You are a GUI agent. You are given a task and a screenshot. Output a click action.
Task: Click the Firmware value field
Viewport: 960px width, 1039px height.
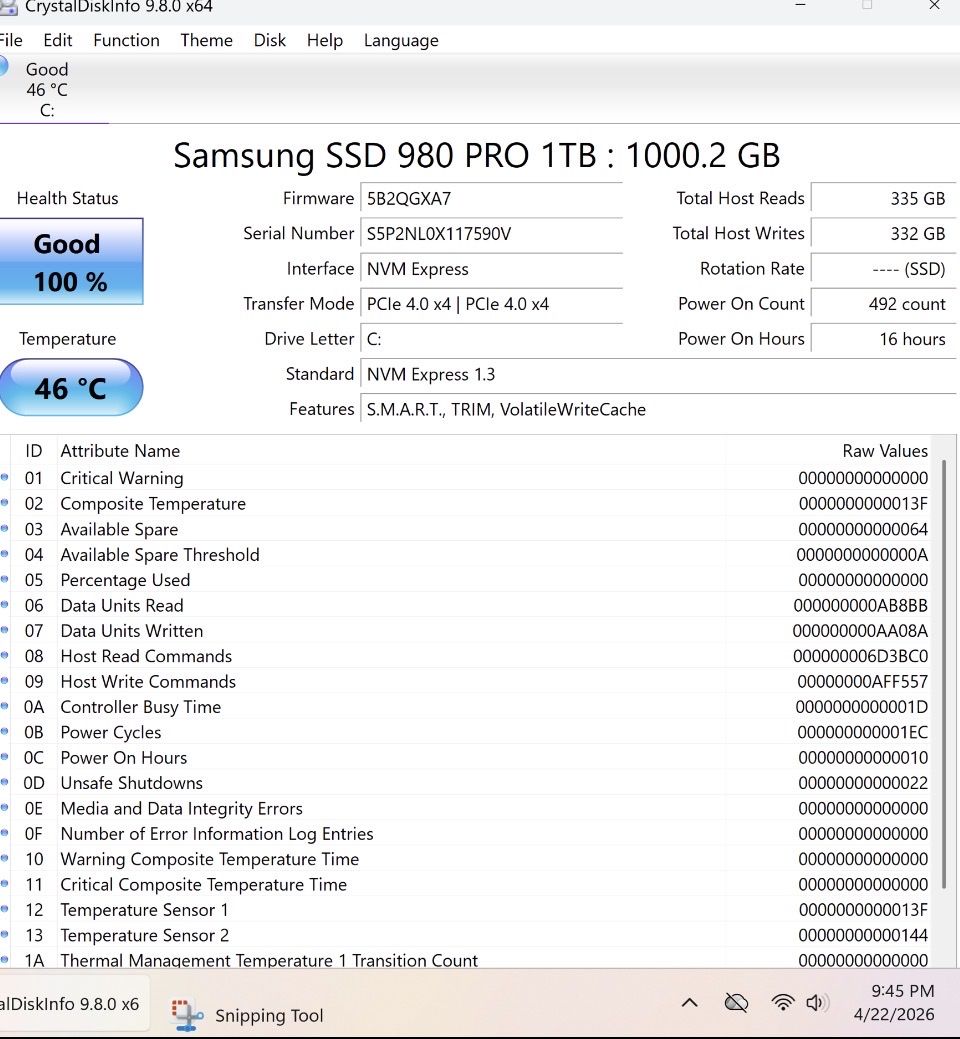(490, 198)
